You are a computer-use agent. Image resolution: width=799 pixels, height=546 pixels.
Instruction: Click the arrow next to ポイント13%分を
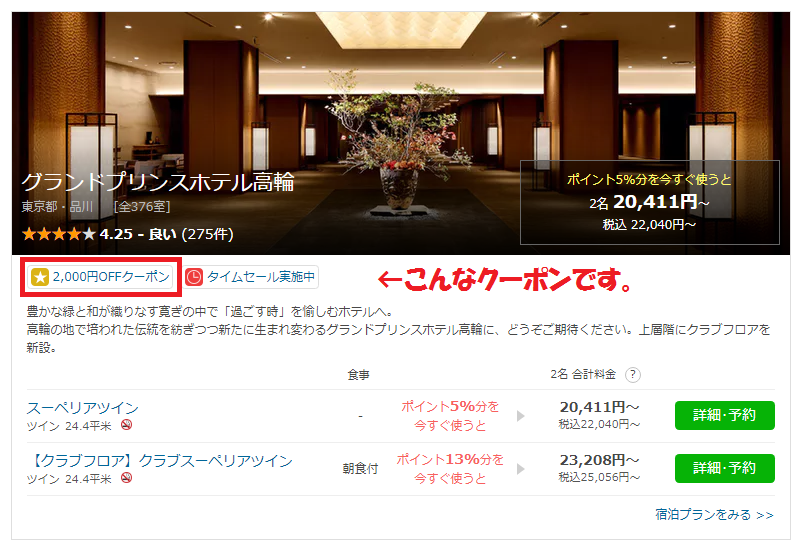(x=520, y=469)
